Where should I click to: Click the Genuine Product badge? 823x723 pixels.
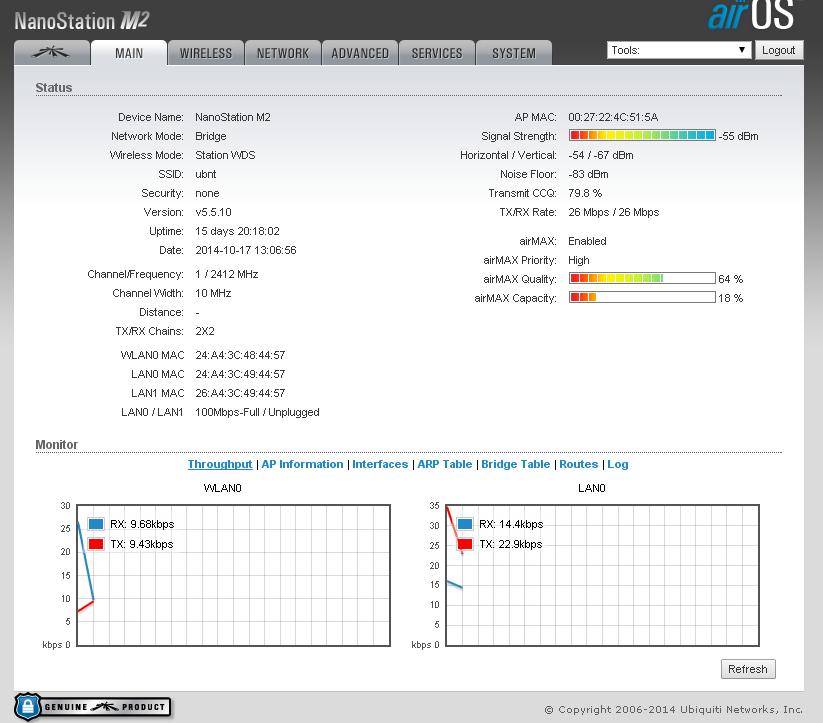pyautogui.click(x=93, y=707)
